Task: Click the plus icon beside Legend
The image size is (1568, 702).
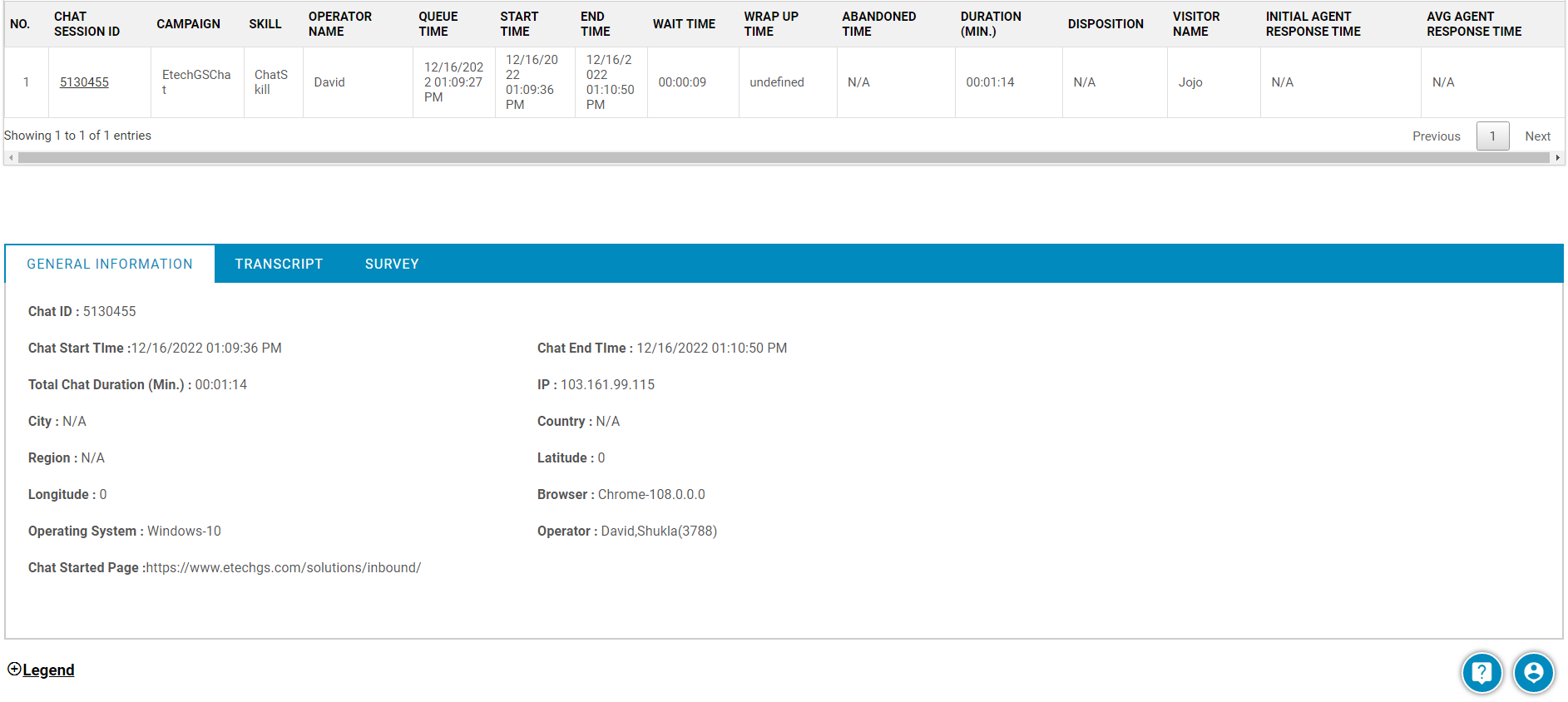Action: click(x=14, y=669)
